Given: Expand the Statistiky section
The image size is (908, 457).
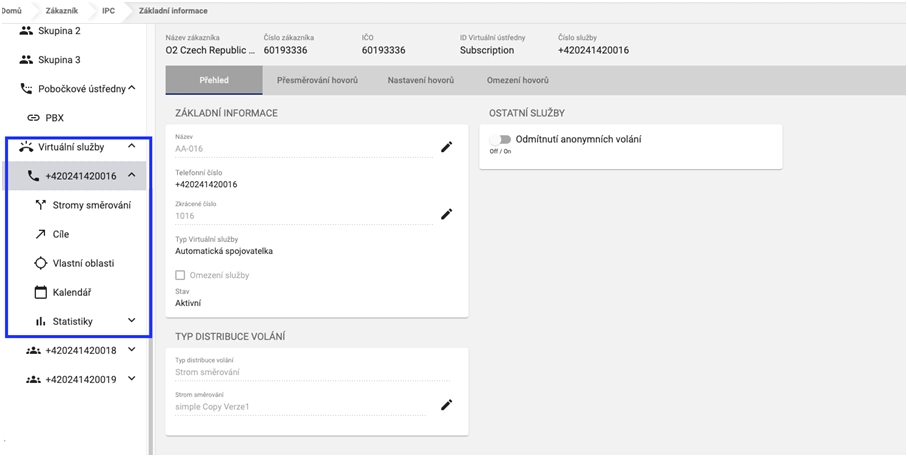Looking at the screenshot, I should pyautogui.click(x=131, y=321).
